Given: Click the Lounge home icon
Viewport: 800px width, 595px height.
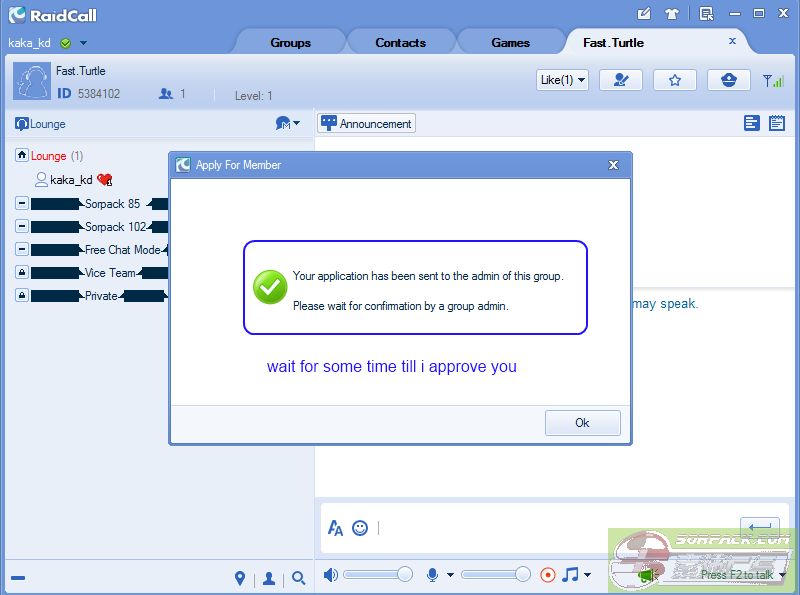Looking at the screenshot, I should (21, 155).
